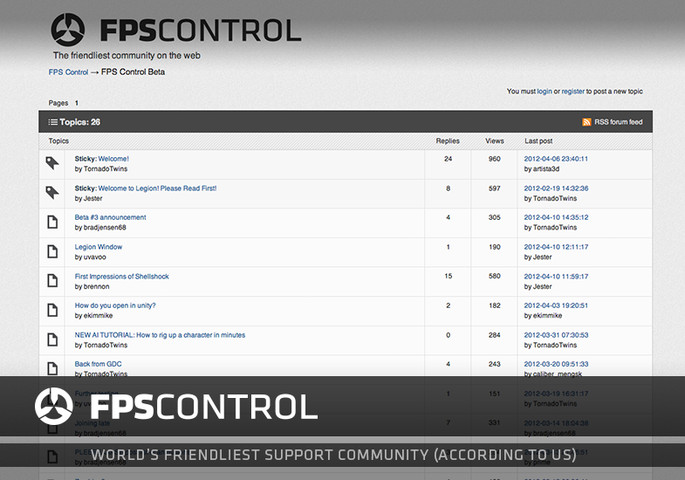This screenshot has height=480, width=685.
Task: Click the Topics column header
Action: 59,141
